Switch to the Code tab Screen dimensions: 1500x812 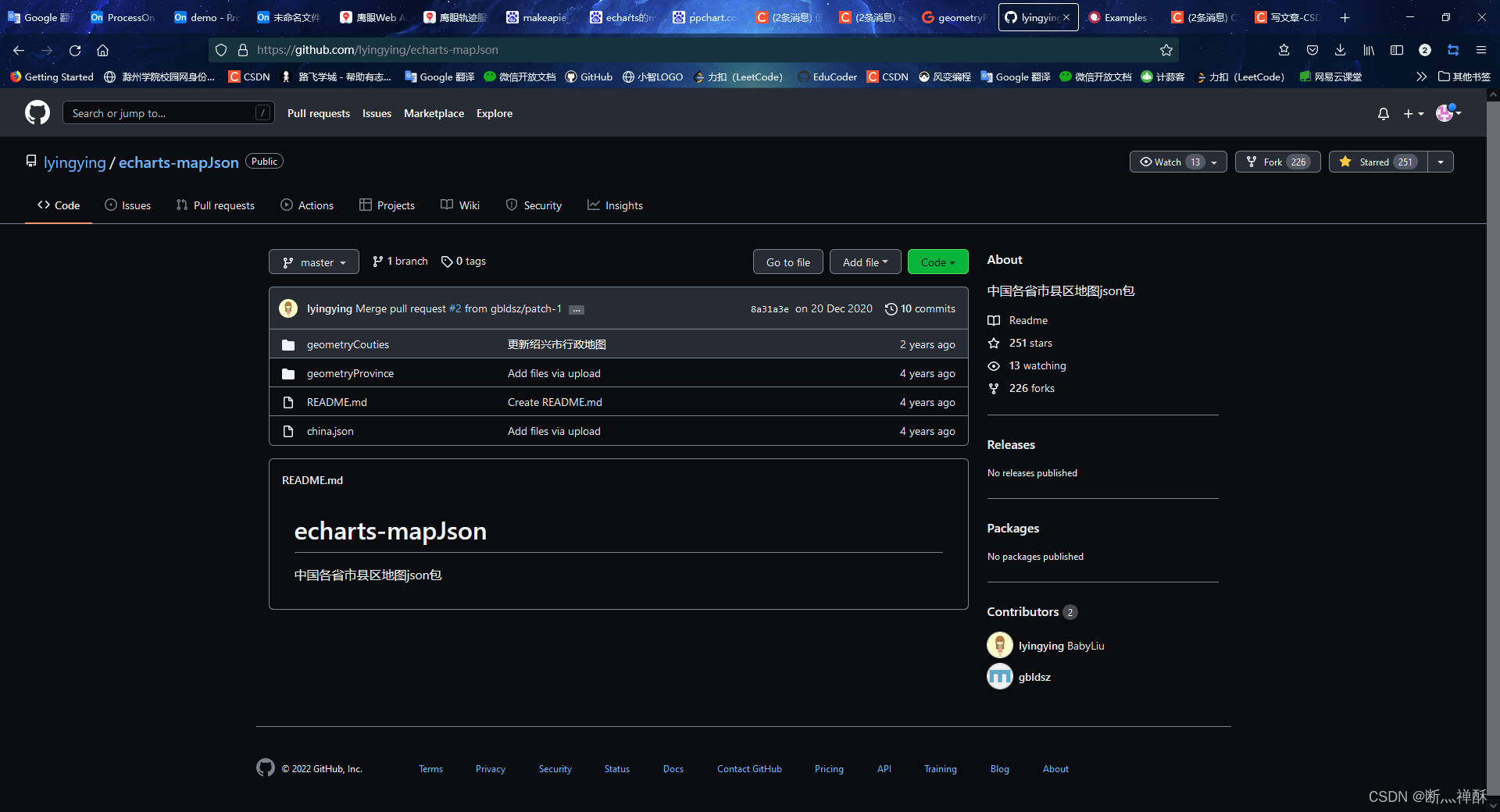(x=59, y=205)
